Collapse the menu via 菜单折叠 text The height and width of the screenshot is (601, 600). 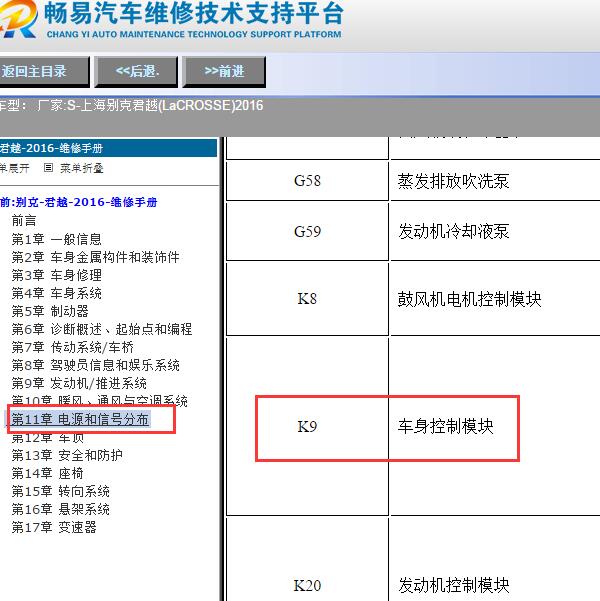(x=82, y=168)
